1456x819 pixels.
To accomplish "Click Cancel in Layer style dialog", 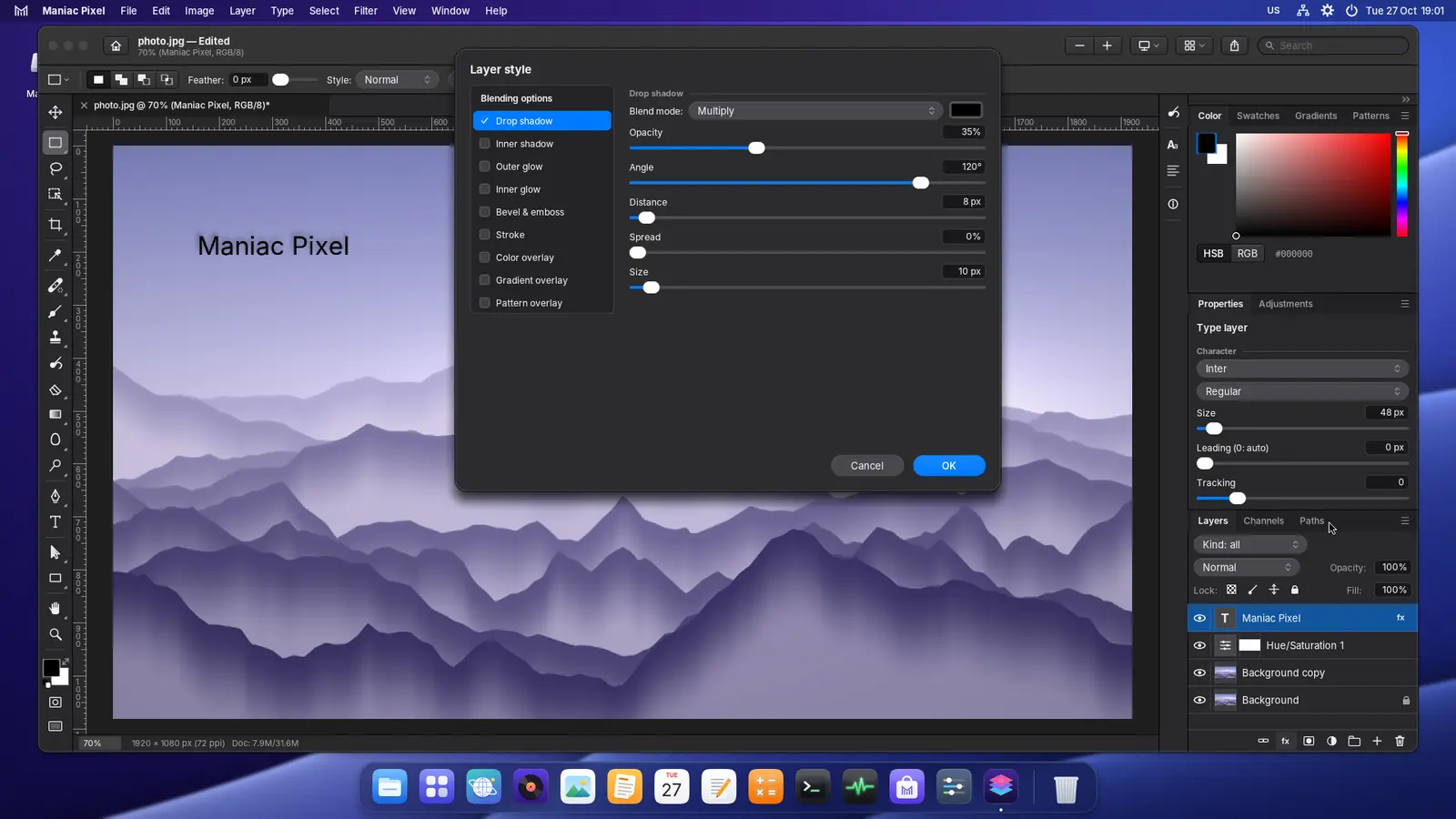I will point(867,466).
